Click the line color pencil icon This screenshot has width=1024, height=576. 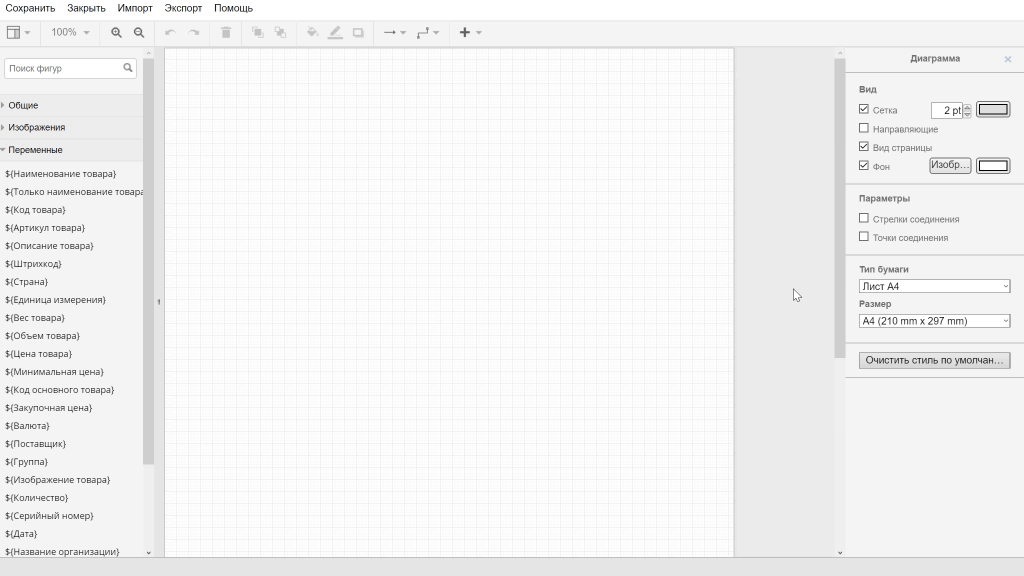click(x=335, y=33)
